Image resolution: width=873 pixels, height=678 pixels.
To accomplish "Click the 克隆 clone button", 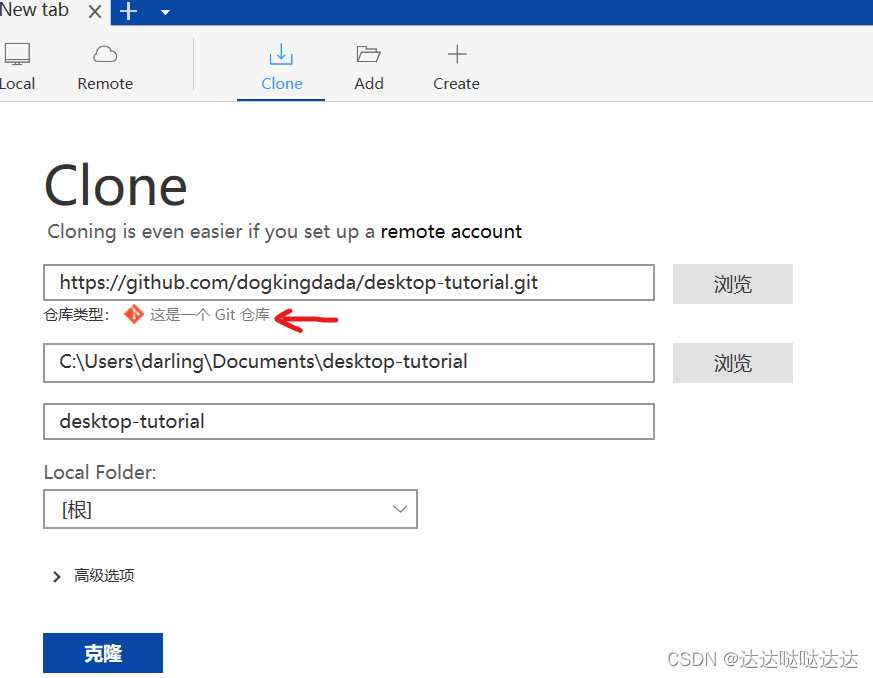I will (103, 653).
